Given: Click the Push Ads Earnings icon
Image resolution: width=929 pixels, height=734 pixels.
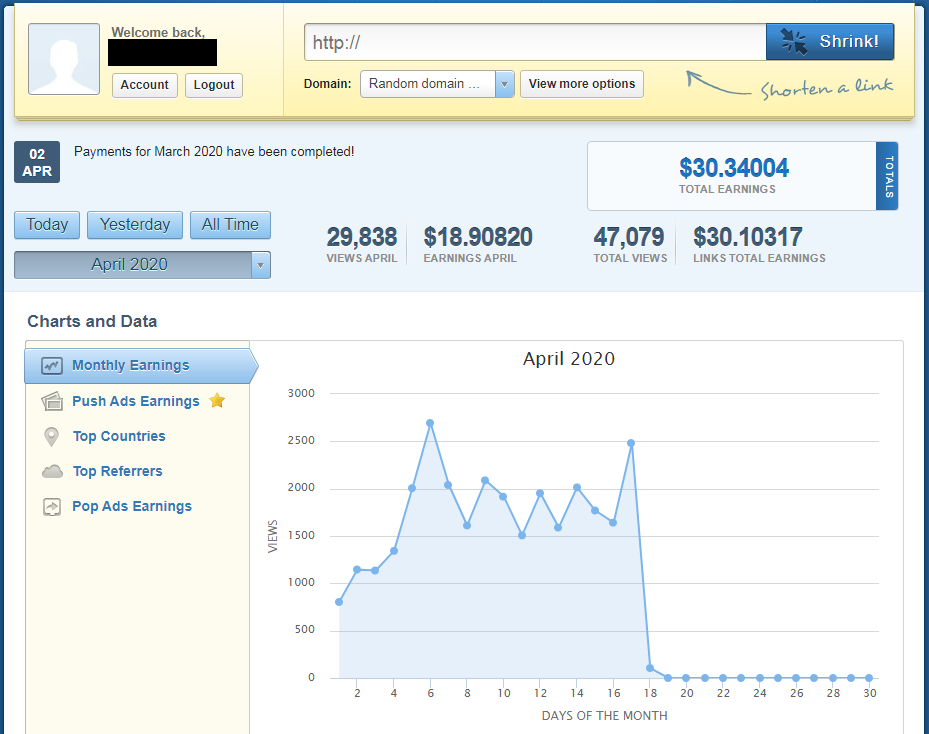Looking at the screenshot, I should pyautogui.click(x=52, y=401).
